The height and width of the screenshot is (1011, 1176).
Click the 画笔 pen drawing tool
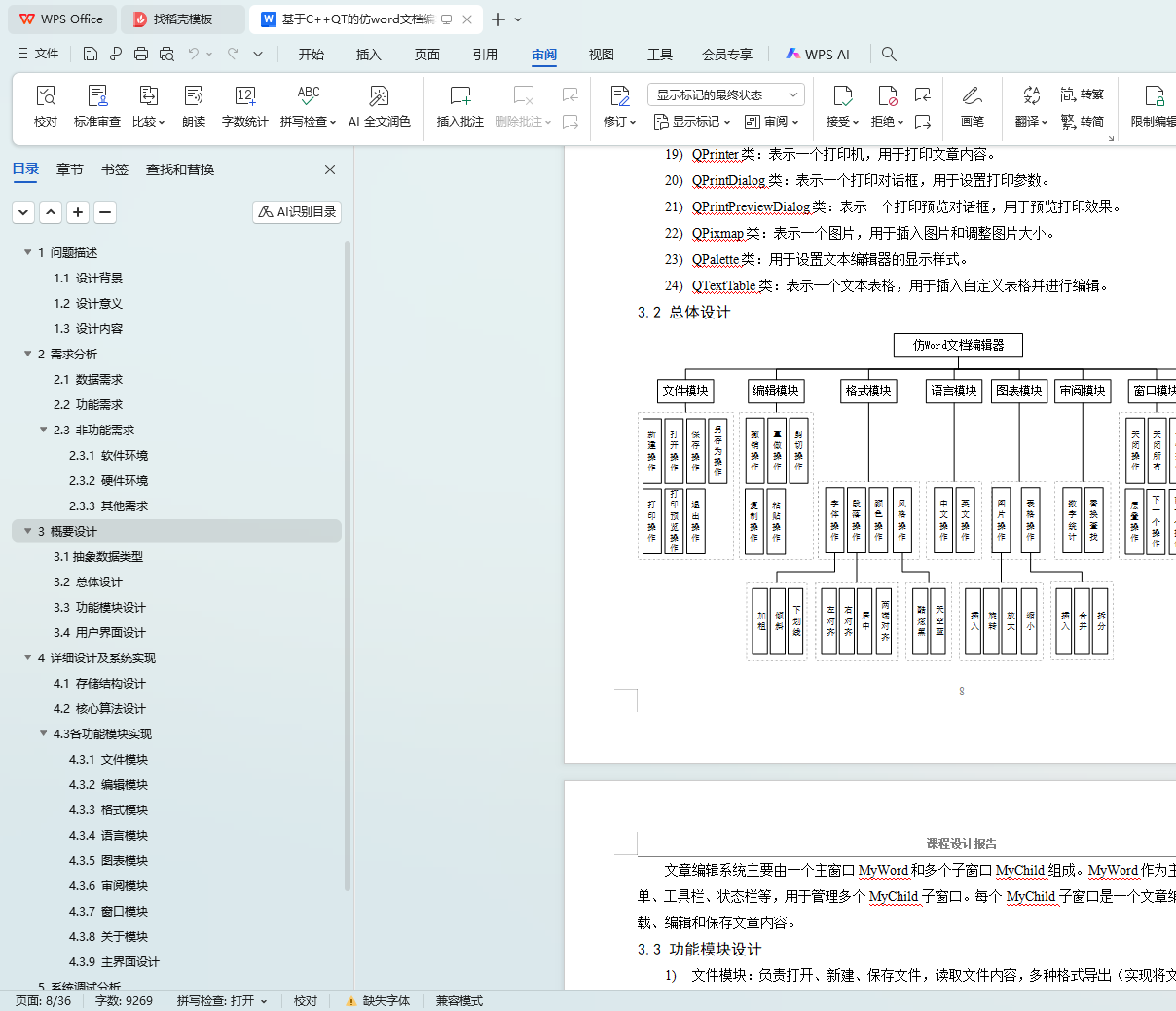pyautogui.click(x=973, y=105)
